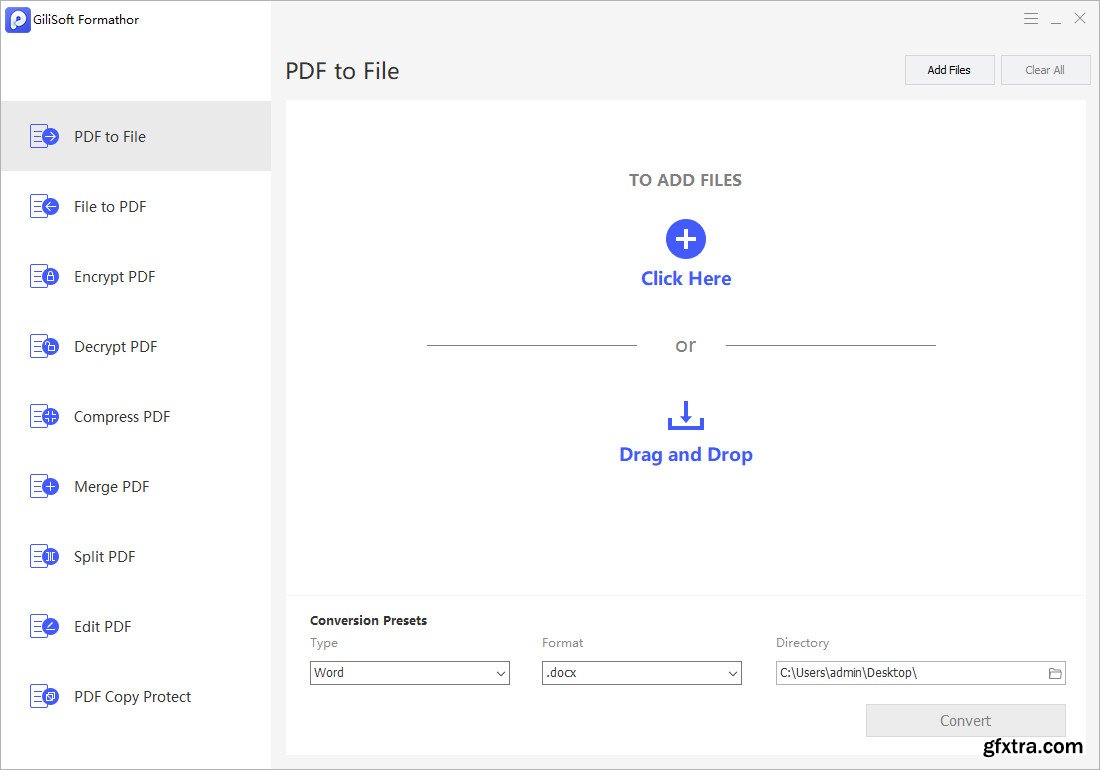Screen dimensions: 1100x770
Task: Click the blue plus circle to add files
Action: click(686, 240)
